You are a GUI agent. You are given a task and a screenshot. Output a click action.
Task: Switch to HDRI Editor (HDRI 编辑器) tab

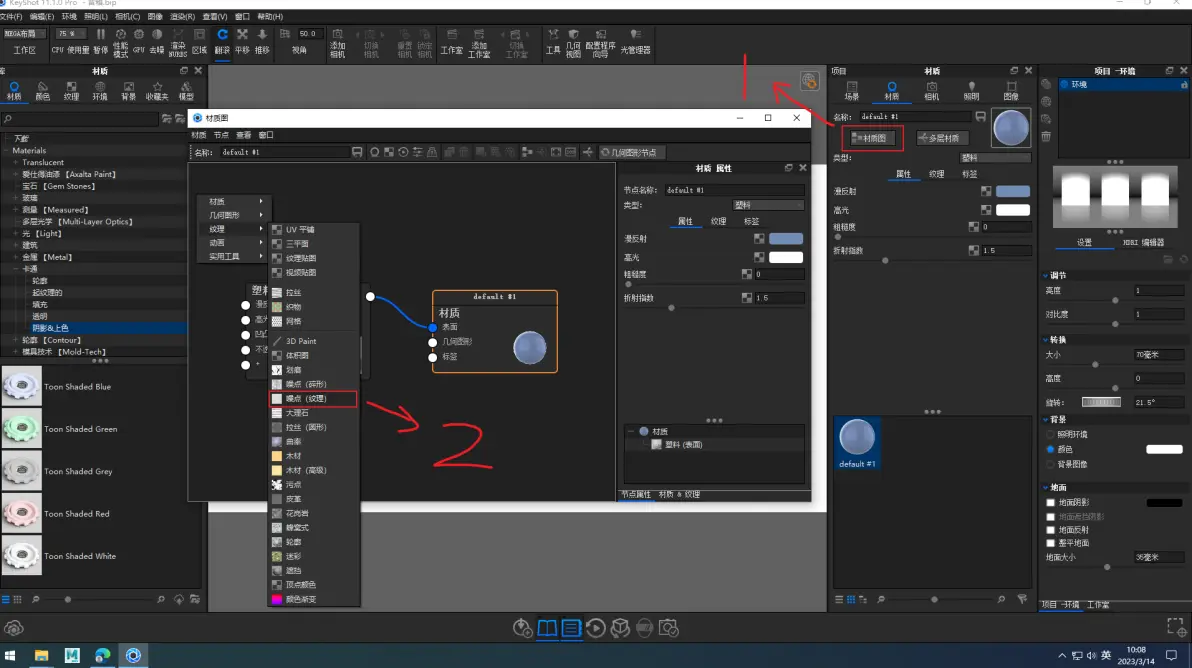(x=1143, y=242)
